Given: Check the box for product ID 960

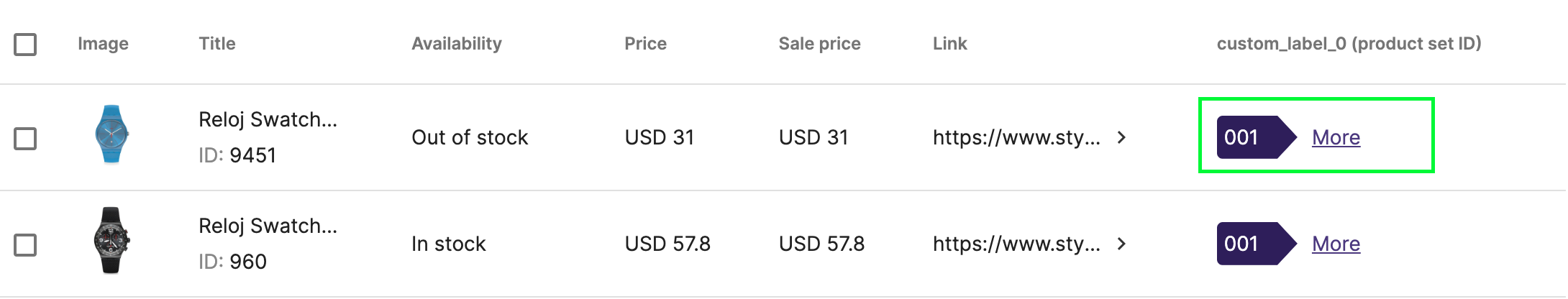Looking at the screenshot, I should pyautogui.click(x=25, y=245).
